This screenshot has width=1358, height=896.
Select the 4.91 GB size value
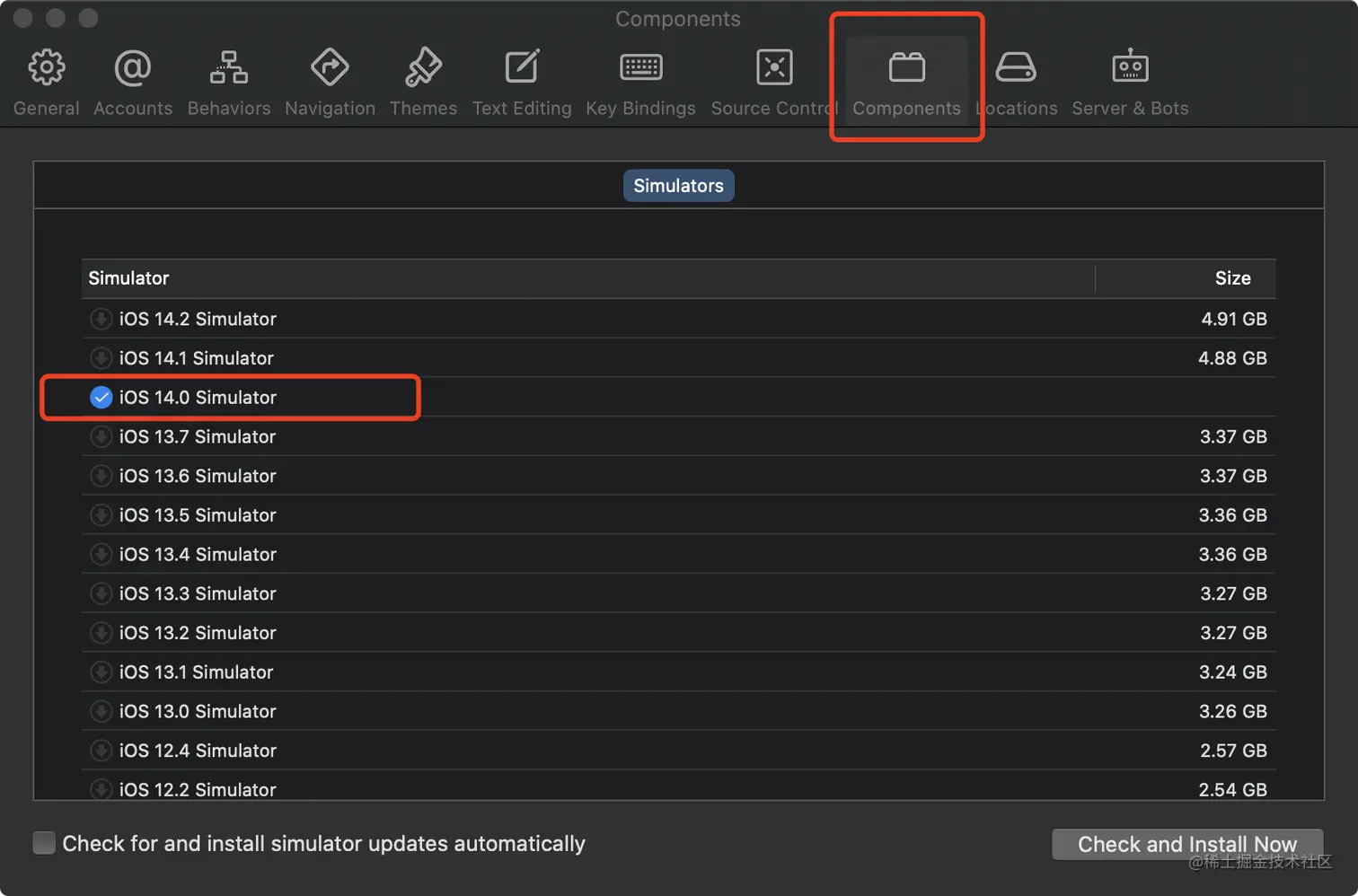tap(1234, 319)
